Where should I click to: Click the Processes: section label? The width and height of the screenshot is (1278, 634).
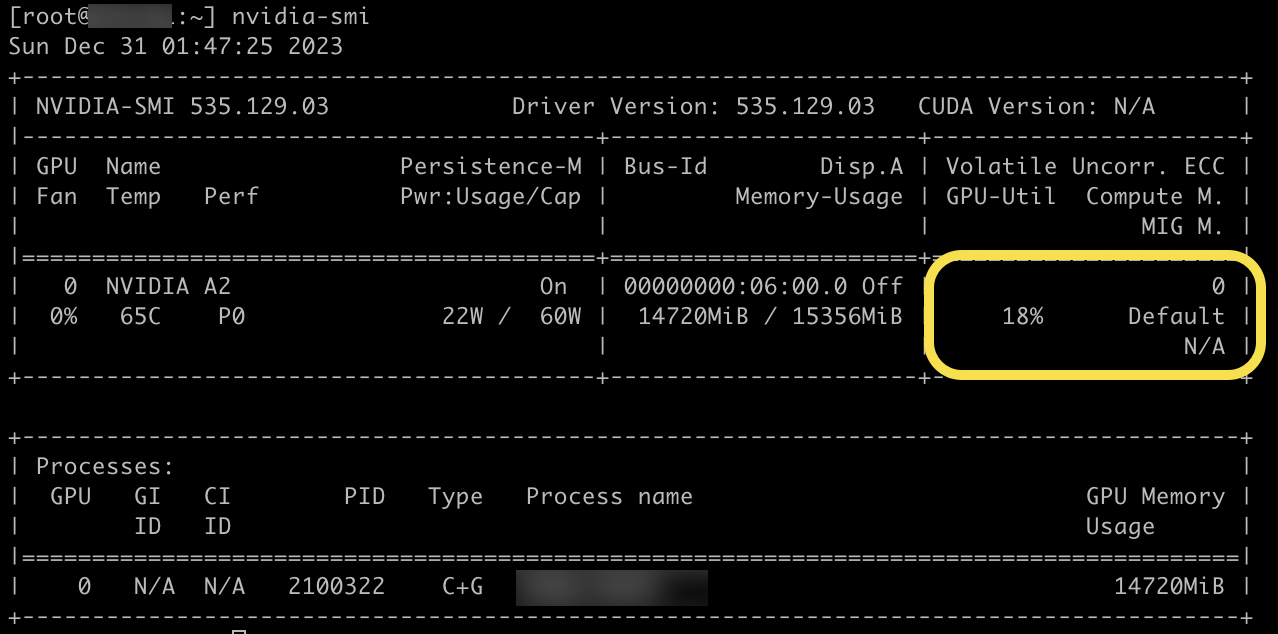[x=105, y=467]
